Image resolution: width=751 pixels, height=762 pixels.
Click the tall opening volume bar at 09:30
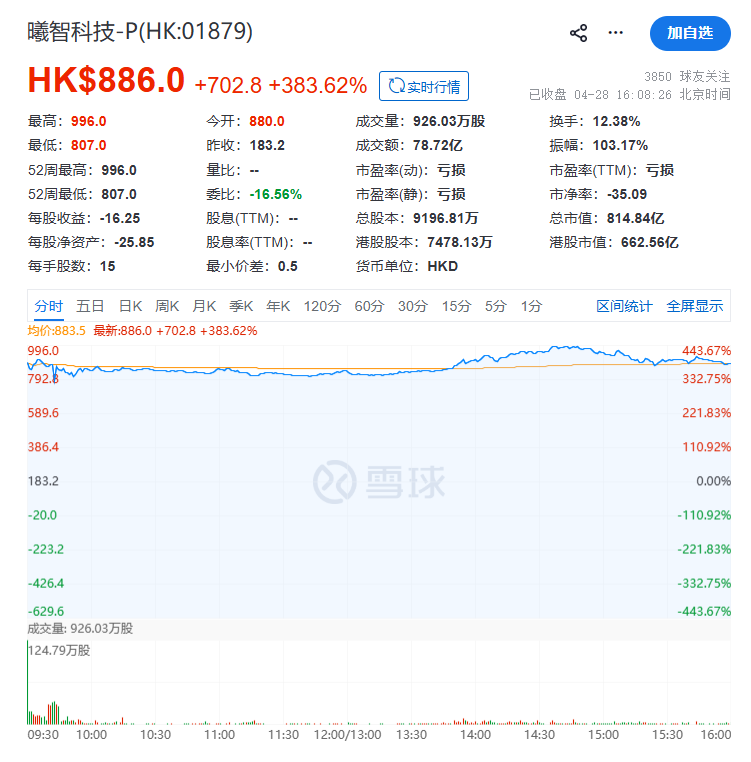(x=28, y=683)
